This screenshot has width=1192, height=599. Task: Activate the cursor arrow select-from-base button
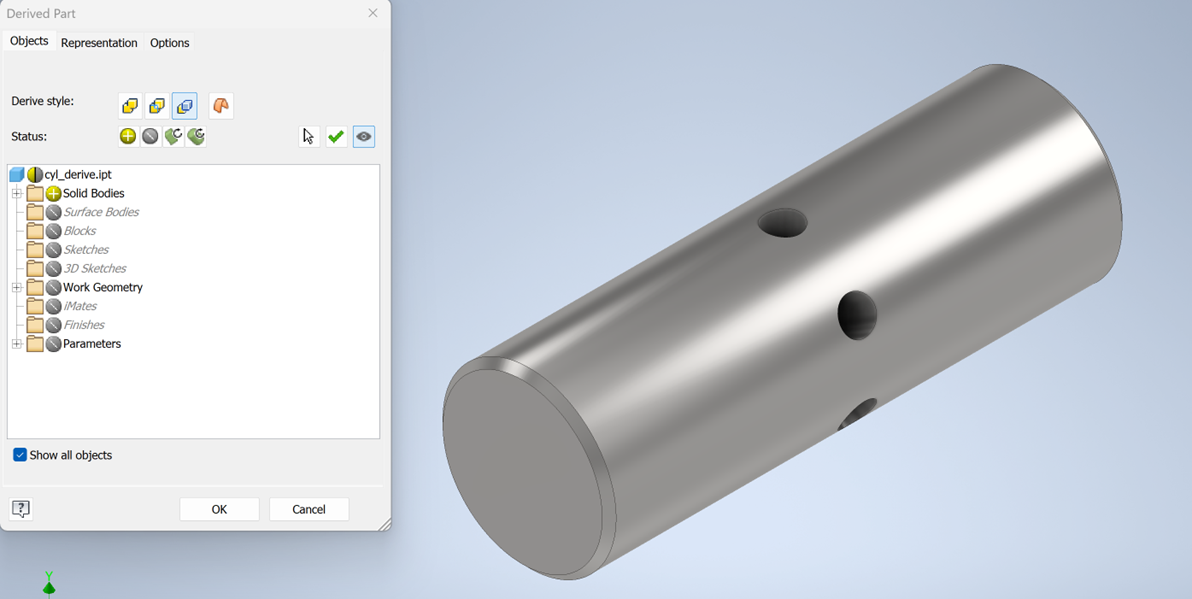tap(309, 137)
